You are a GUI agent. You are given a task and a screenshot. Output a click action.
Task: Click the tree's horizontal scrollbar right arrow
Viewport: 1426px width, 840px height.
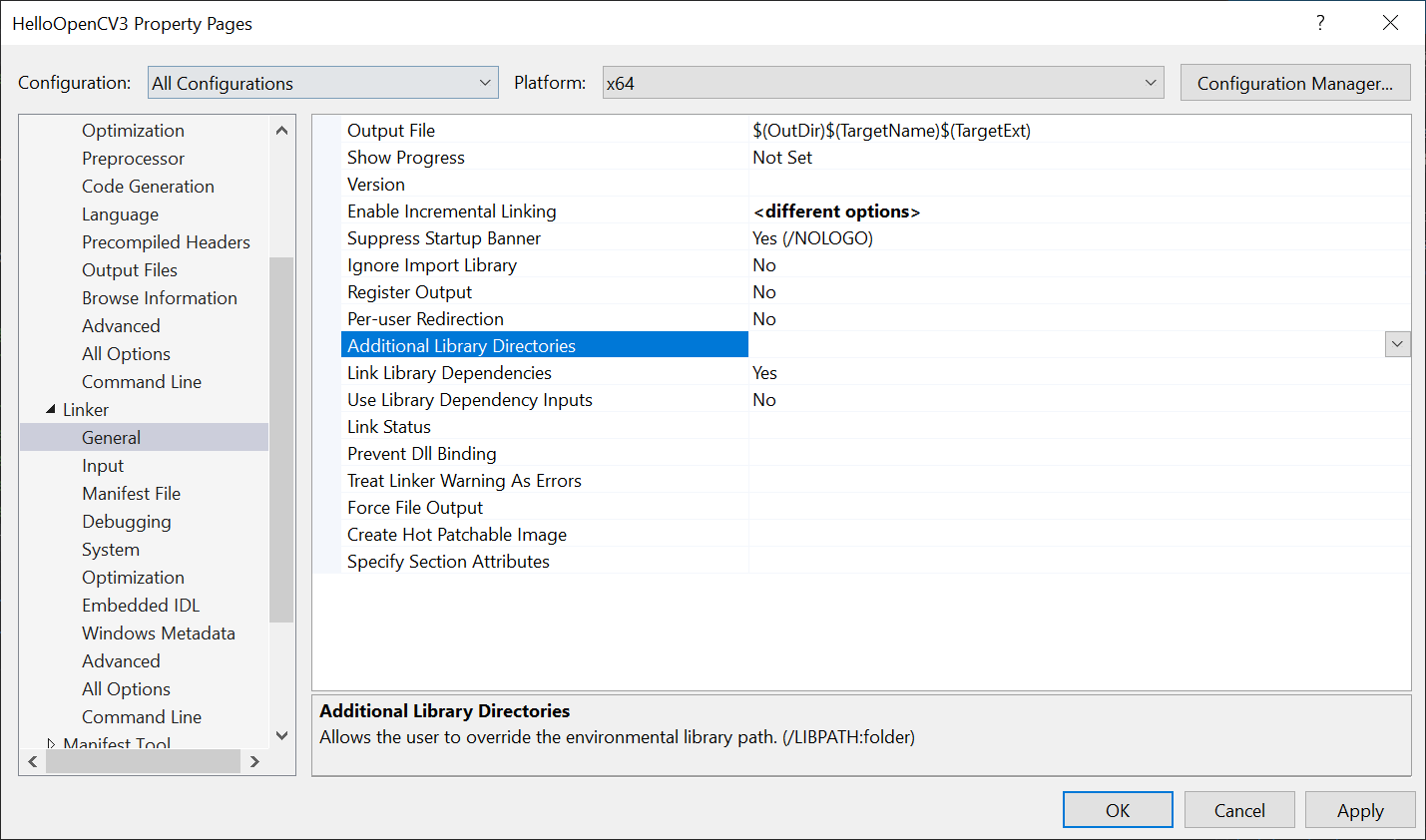click(x=254, y=761)
